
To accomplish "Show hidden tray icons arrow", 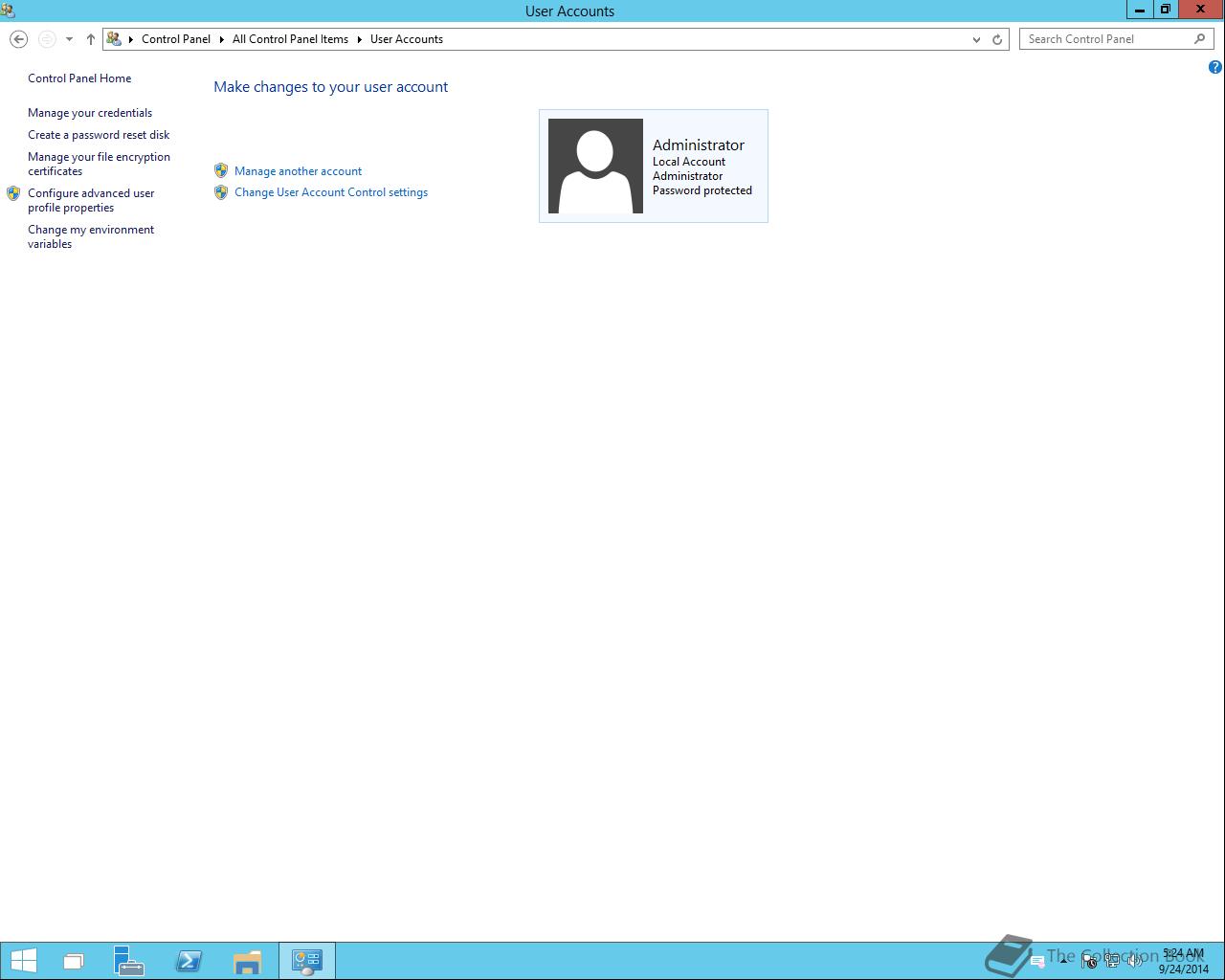I will click(1063, 961).
